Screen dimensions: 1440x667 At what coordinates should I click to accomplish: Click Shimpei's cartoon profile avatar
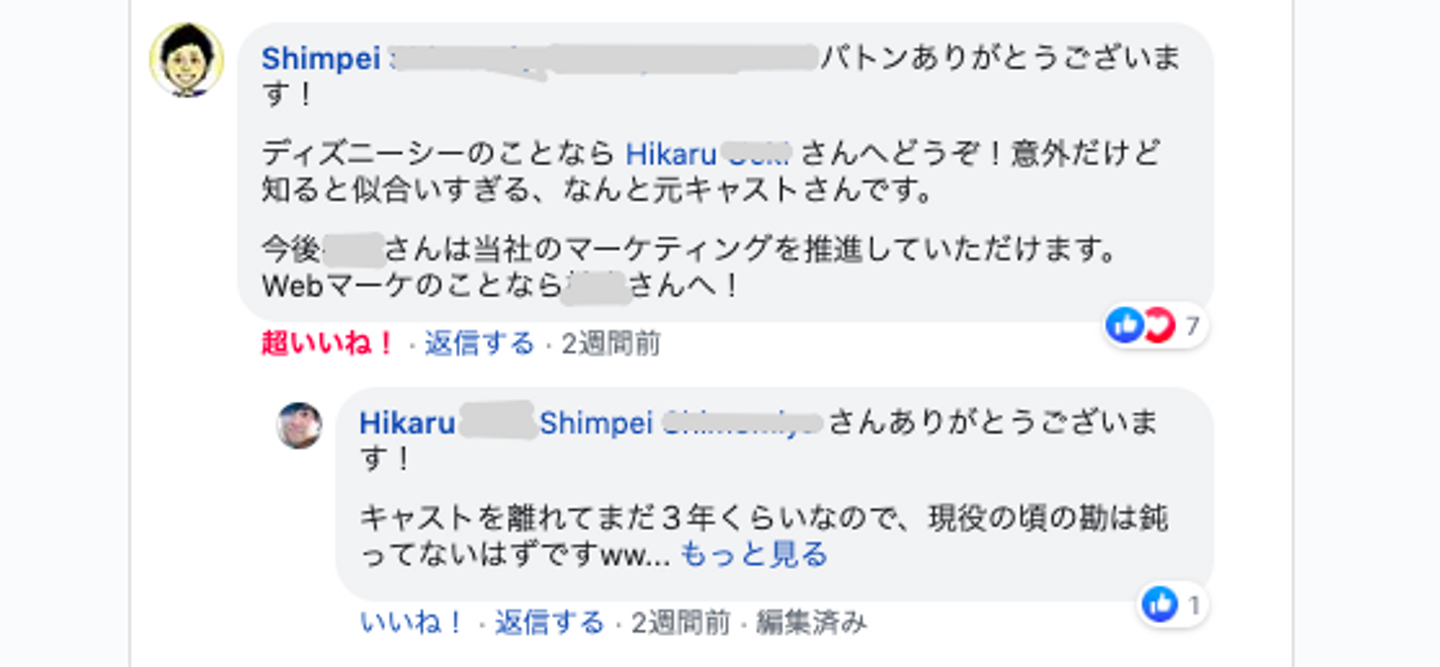tap(187, 60)
